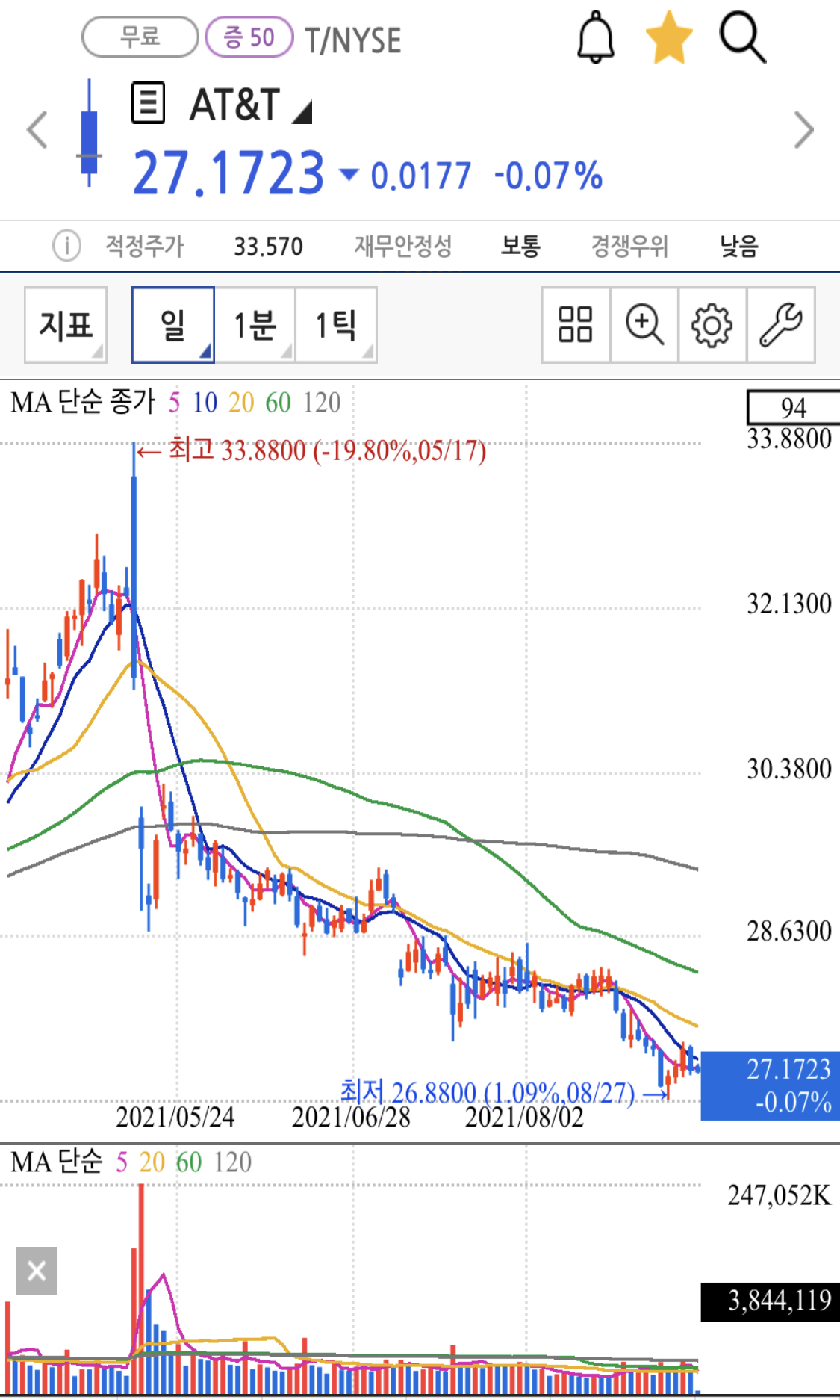
Task: Open stock search magnifier icon
Action: (743, 37)
